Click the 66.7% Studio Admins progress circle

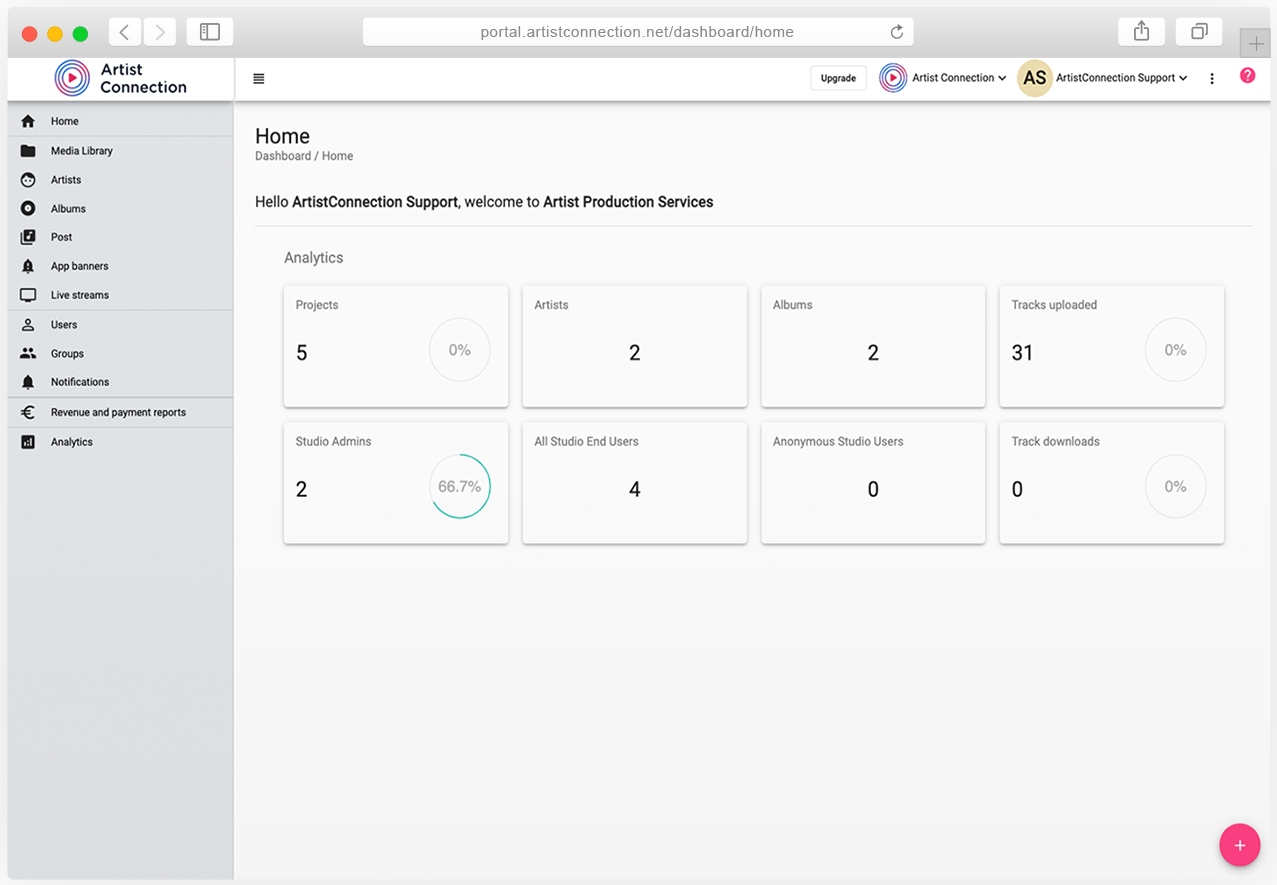460,487
